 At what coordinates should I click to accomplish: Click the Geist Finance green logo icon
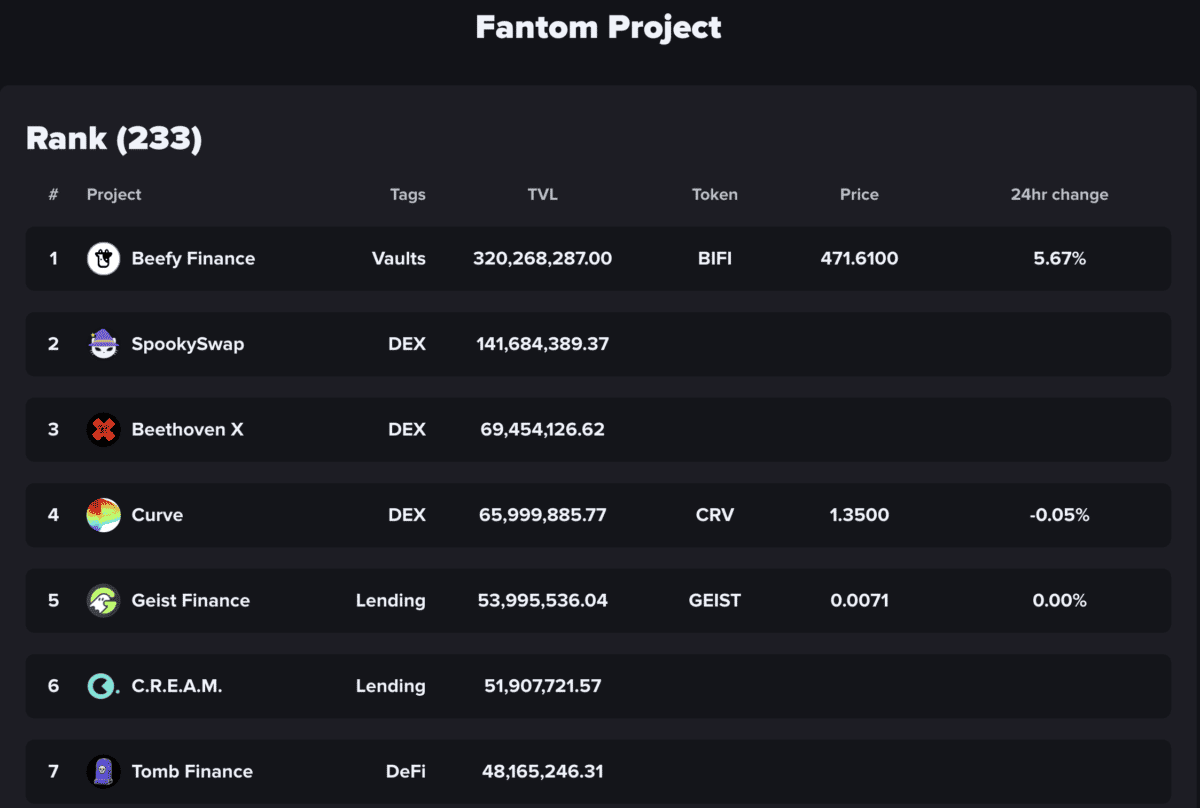tap(103, 601)
